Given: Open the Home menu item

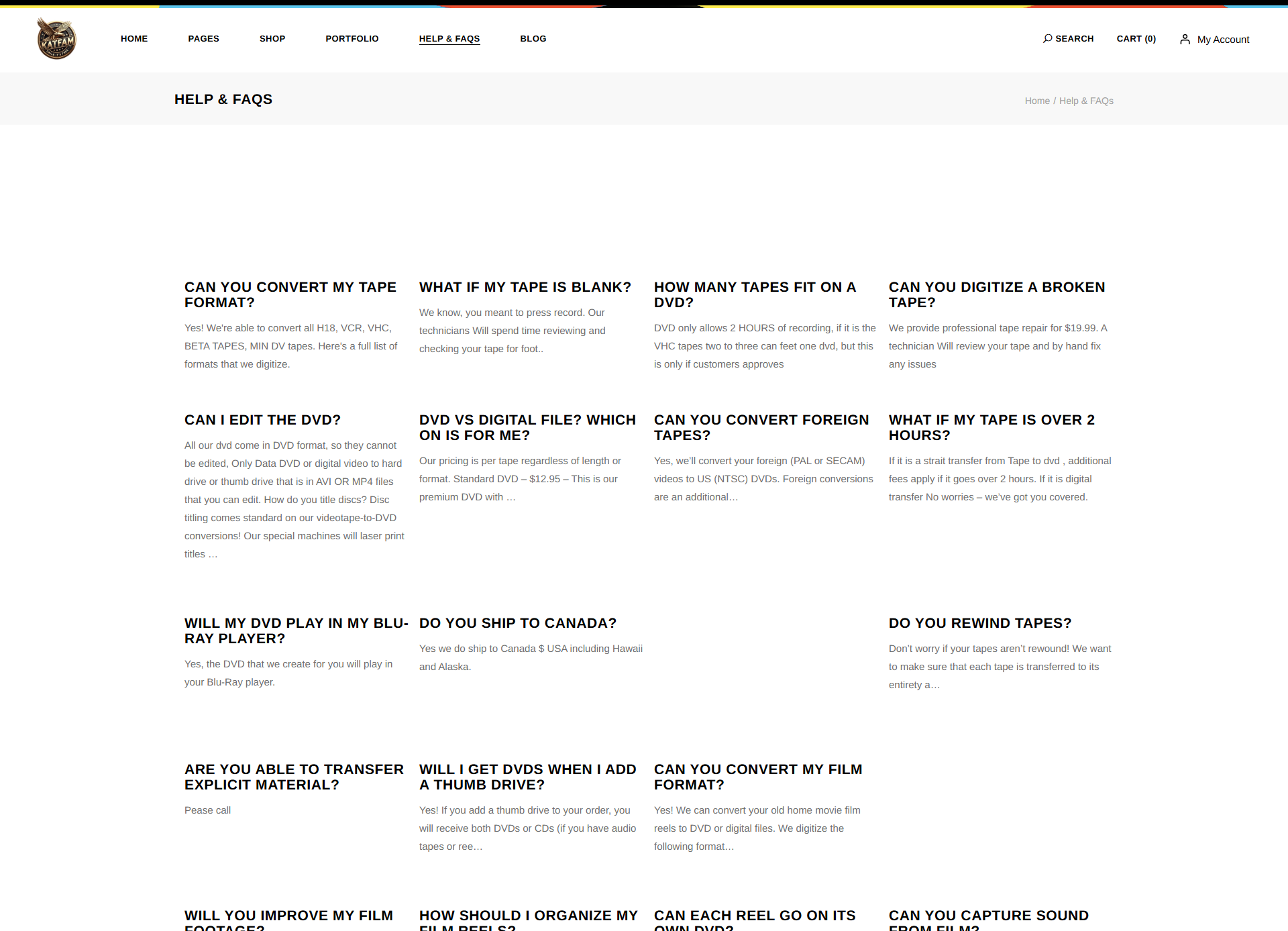Looking at the screenshot, I should click(134, 39).
